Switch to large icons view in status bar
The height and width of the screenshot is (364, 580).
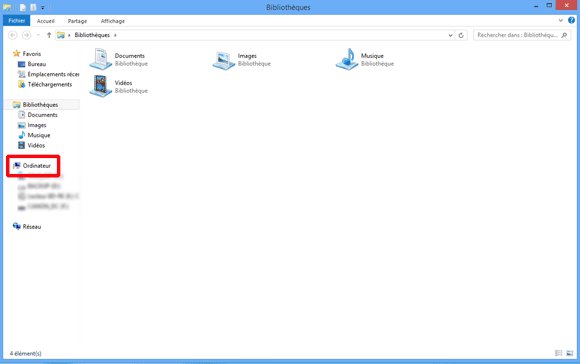(x=570, y=353)
